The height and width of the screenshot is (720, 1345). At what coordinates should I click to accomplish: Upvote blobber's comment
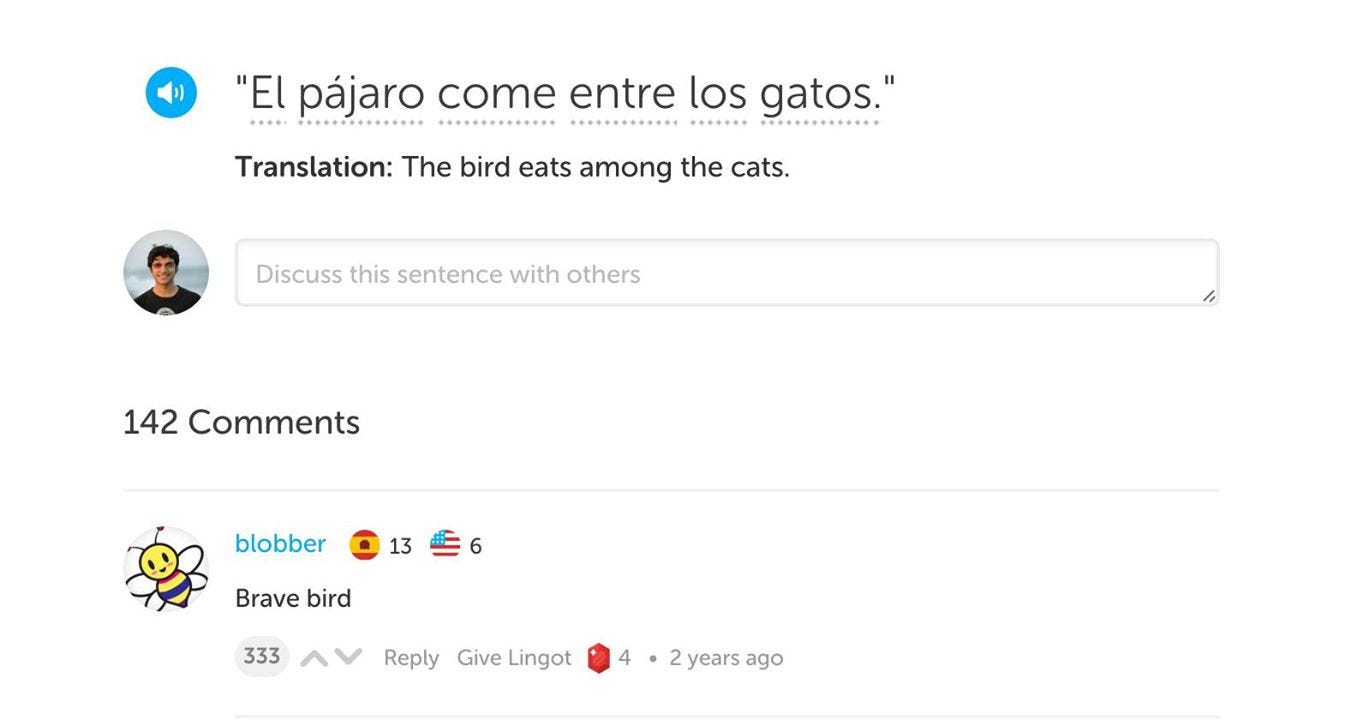(313, 658)
